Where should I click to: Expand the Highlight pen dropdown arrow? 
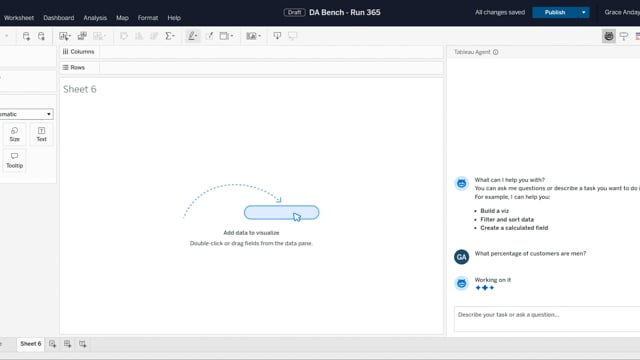tap(197, 36)
